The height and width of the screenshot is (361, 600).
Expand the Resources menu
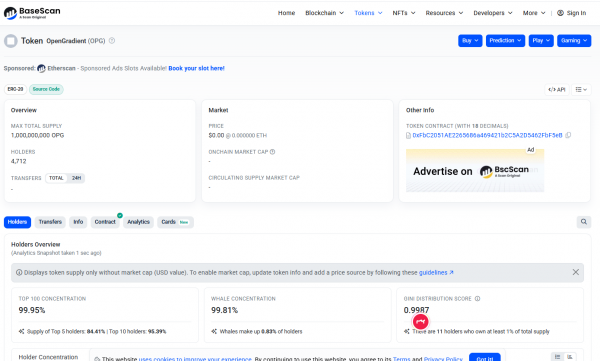coord(444,13)
